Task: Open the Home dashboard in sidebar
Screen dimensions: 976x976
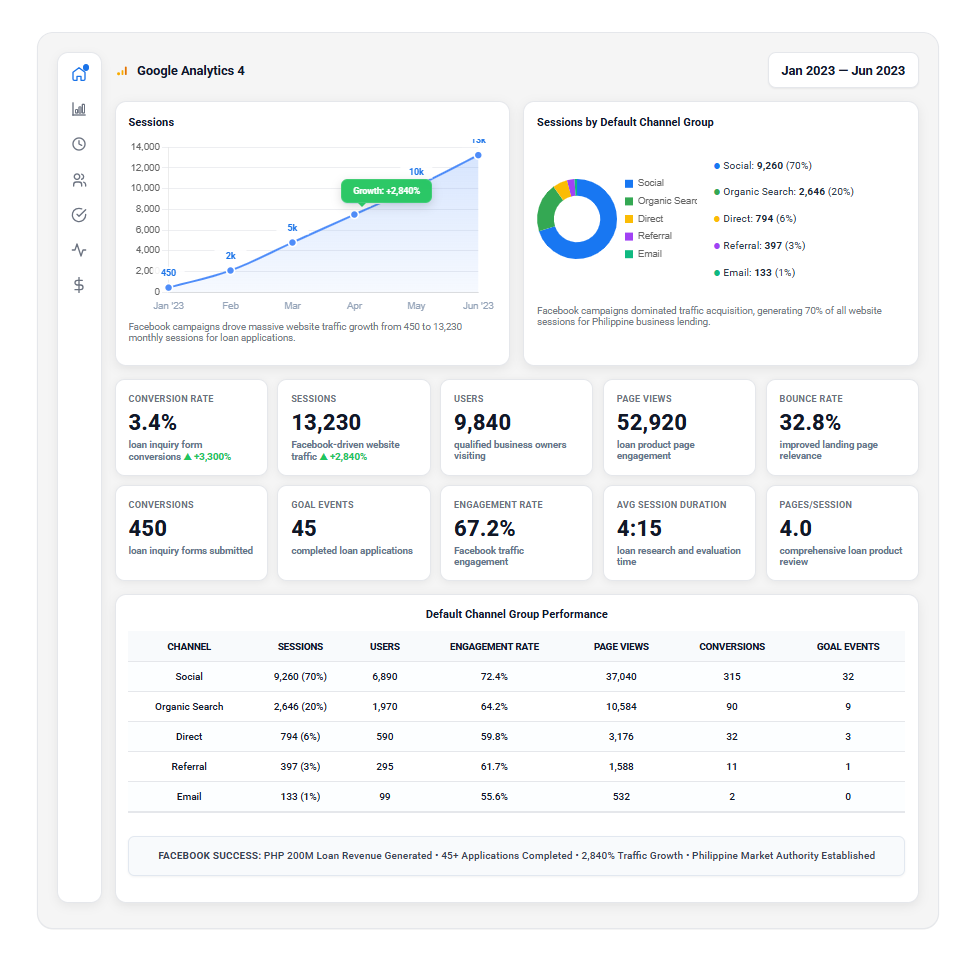Action: (79, 74)
